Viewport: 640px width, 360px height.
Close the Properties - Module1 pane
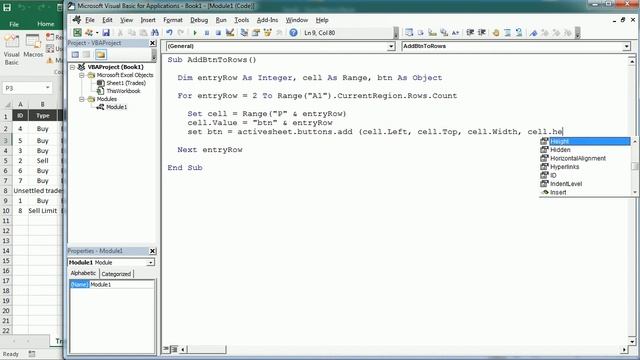tap(152, 251)
